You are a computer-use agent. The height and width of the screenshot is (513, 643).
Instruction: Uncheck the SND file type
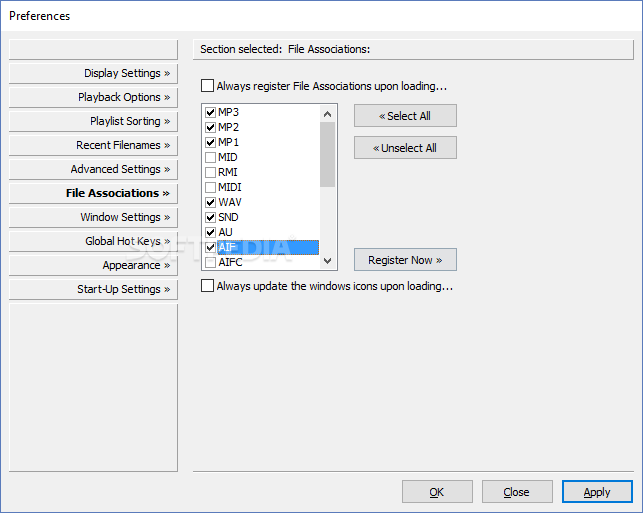210,217
